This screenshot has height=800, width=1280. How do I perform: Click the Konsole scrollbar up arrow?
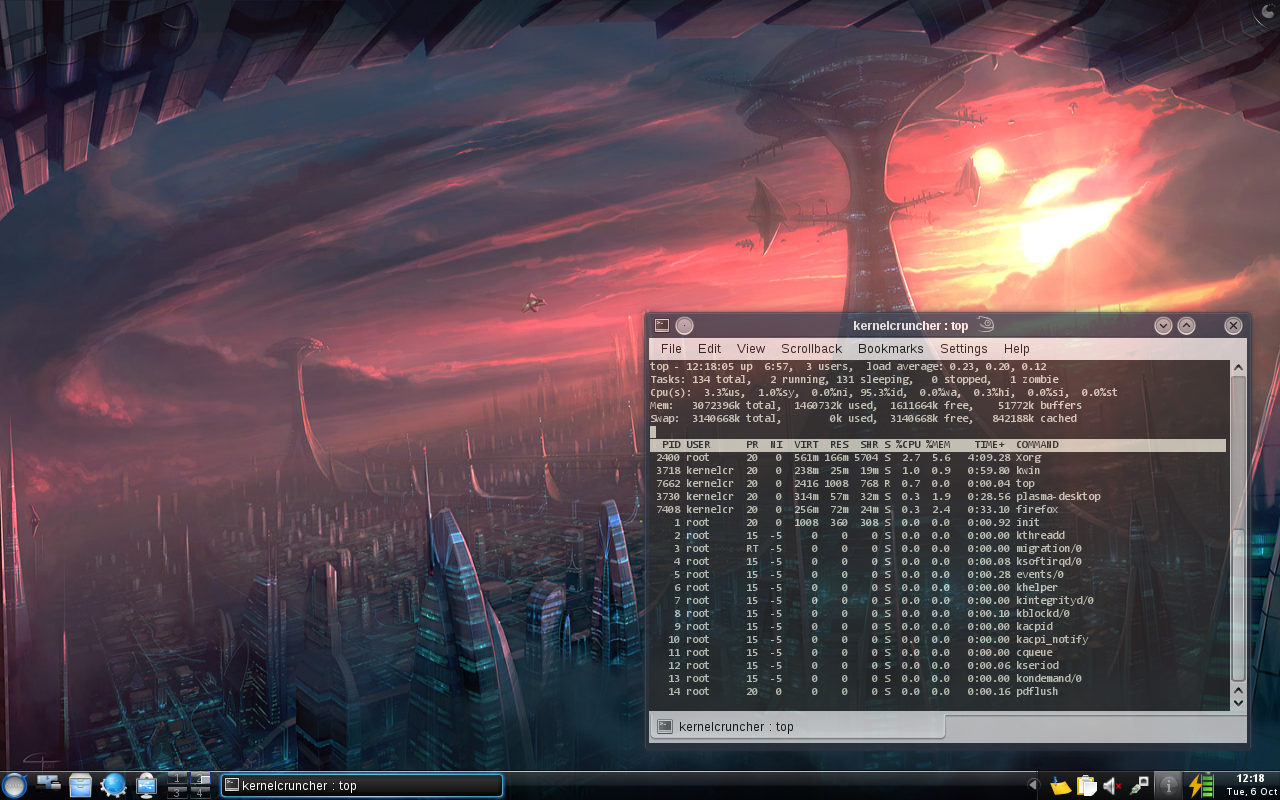coord(1239,369)
